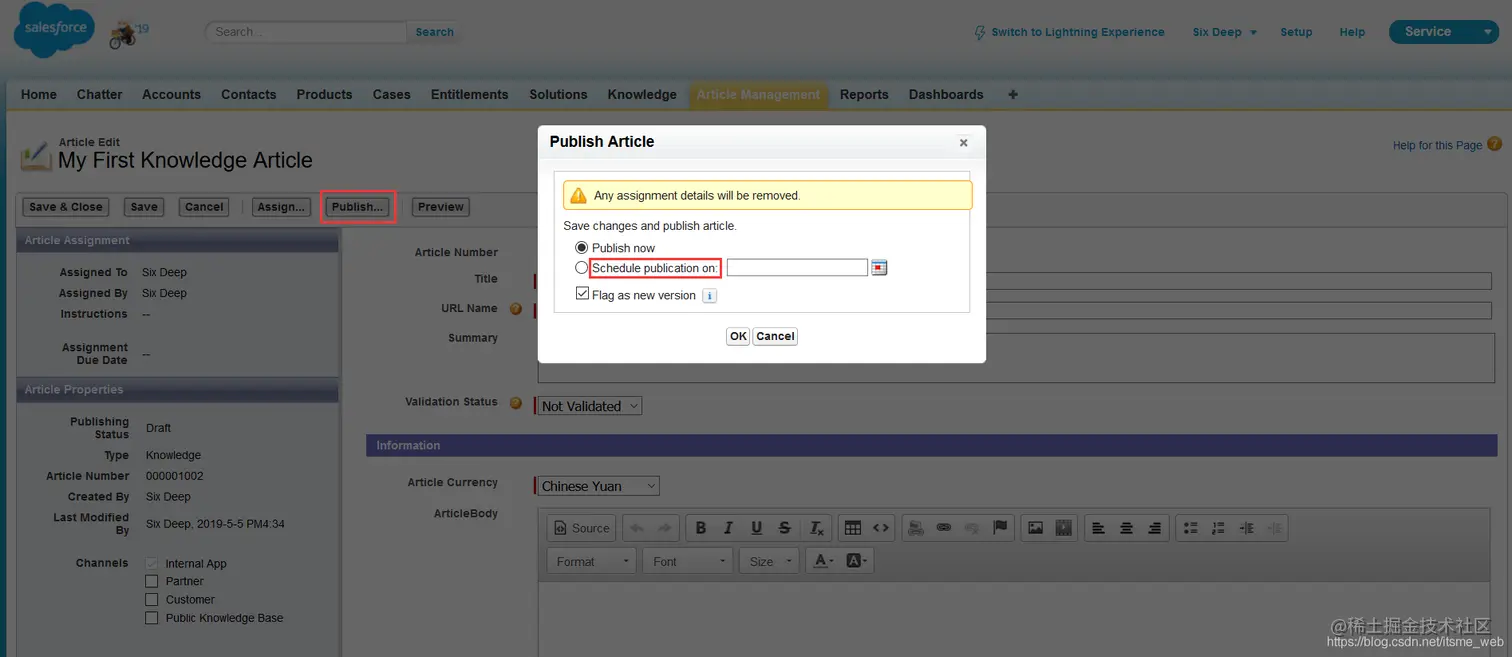Insert a table using the Table icon

(x=852, y=528)
